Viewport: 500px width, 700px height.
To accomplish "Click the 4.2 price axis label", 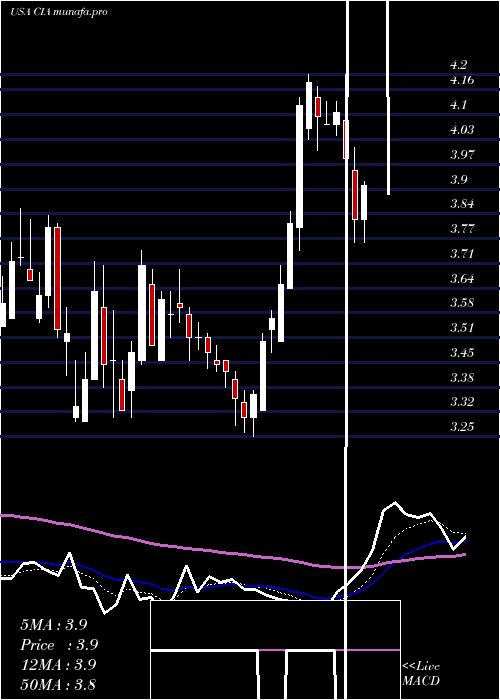I will point(458,65).
